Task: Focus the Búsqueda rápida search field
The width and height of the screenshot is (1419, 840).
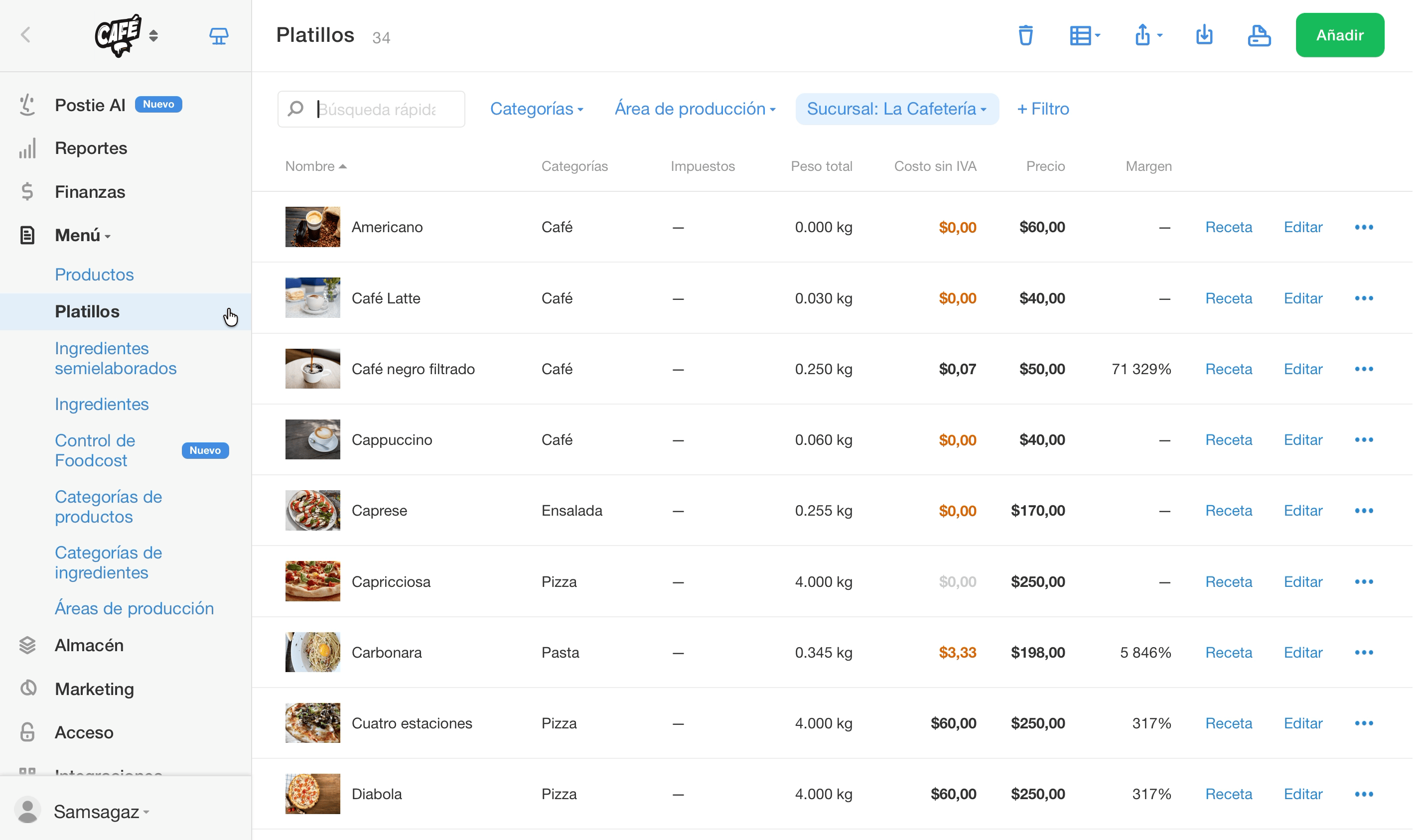Action: coord(371,109)
